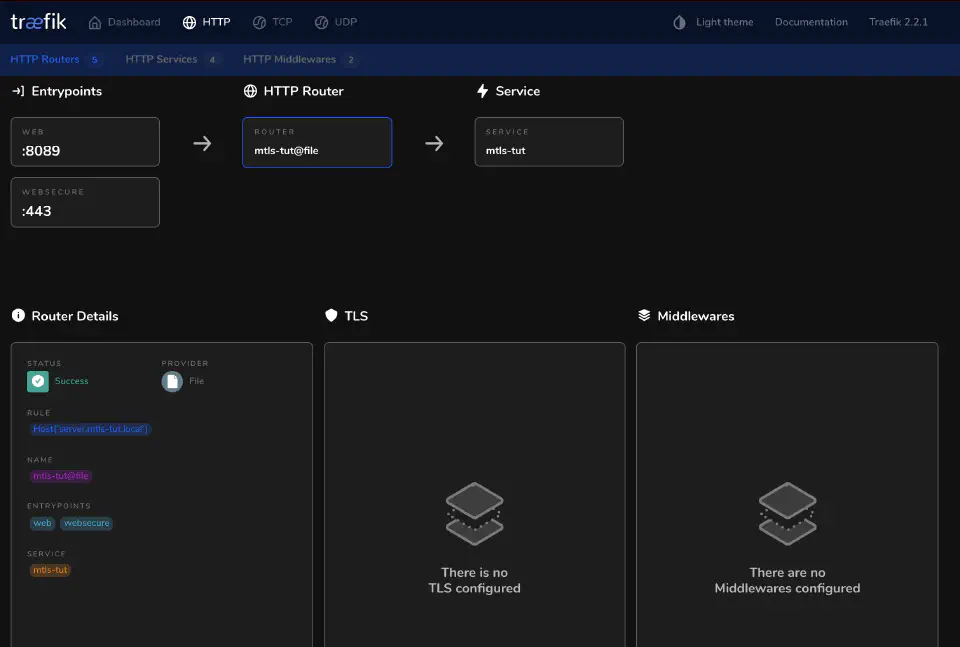Click the TLS shield icon

pyautogui.click(x=331, y=315)
